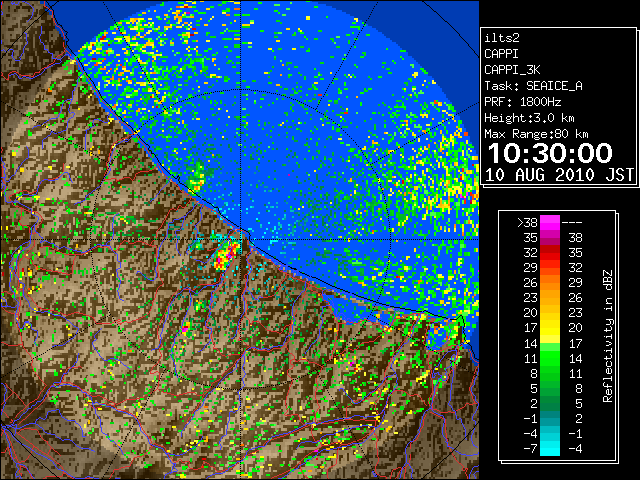Click the 'CAPPI_3K' product name
640x480 pixels.
click(512, 70)
